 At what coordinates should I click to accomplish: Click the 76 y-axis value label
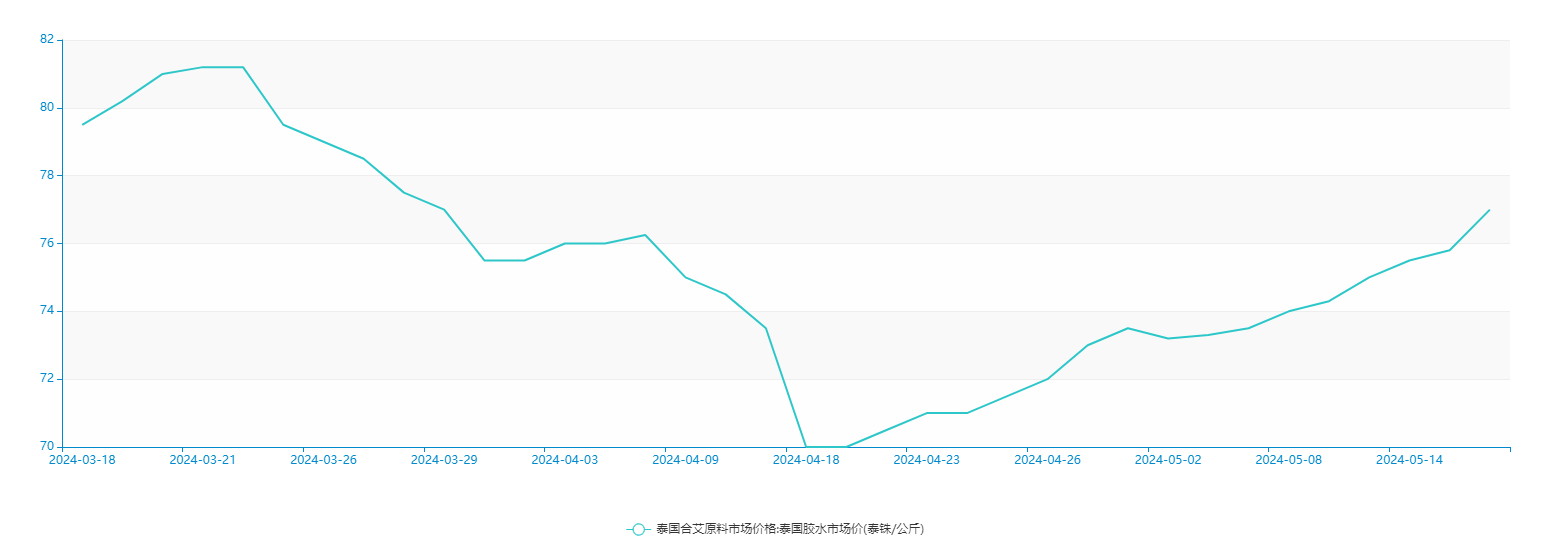[x=47, y=243]
